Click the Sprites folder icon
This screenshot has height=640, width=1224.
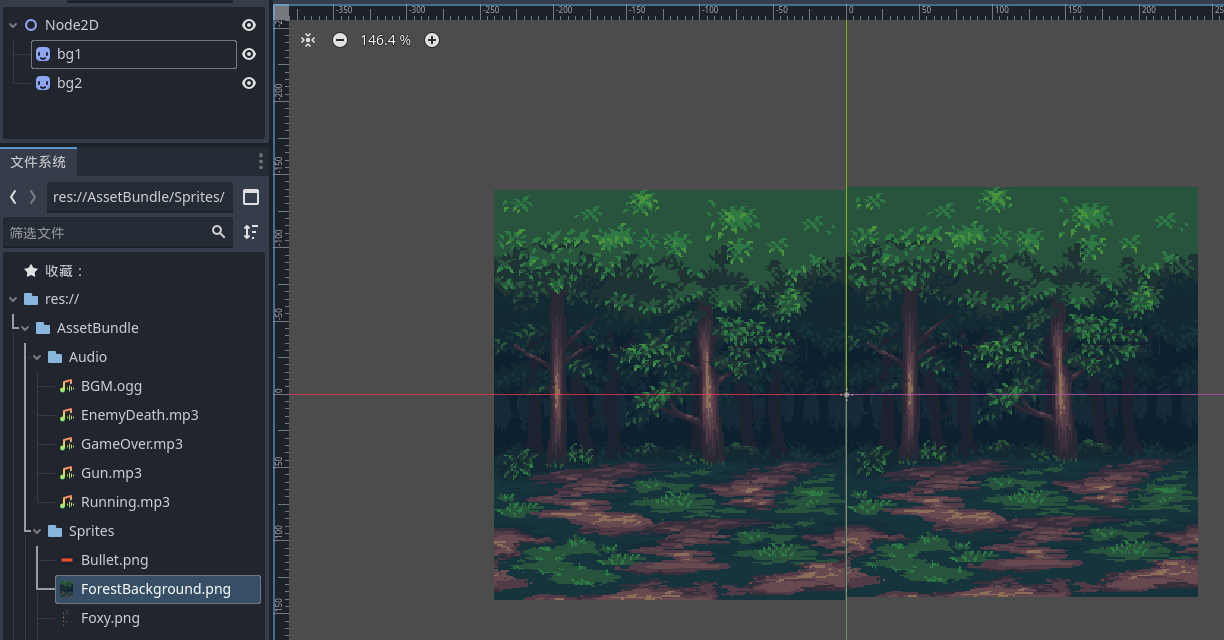pos(55,531)
